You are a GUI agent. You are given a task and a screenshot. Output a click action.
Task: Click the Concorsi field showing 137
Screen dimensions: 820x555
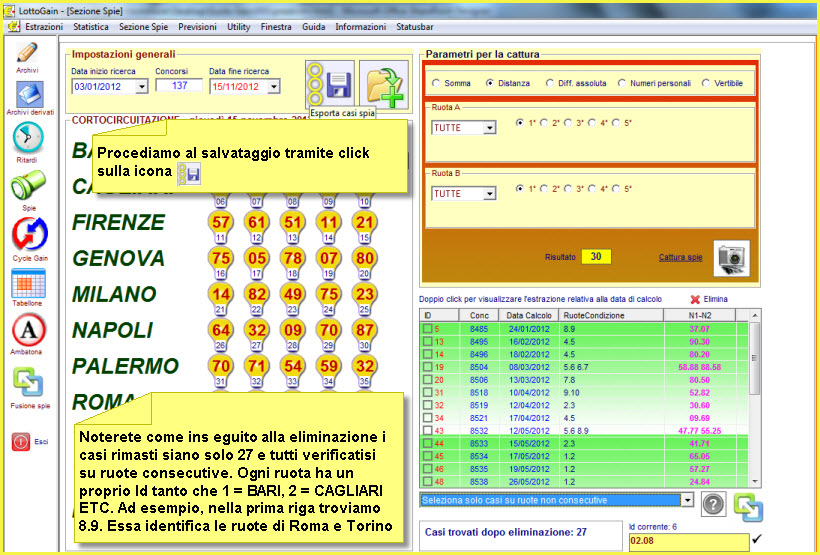(179, 86)
